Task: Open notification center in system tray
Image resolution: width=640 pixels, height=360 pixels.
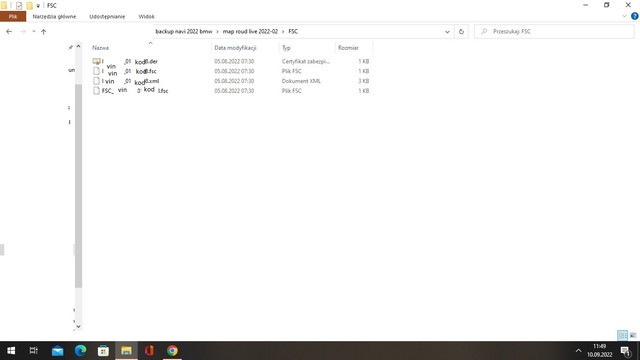Action: tap(626, 351)
